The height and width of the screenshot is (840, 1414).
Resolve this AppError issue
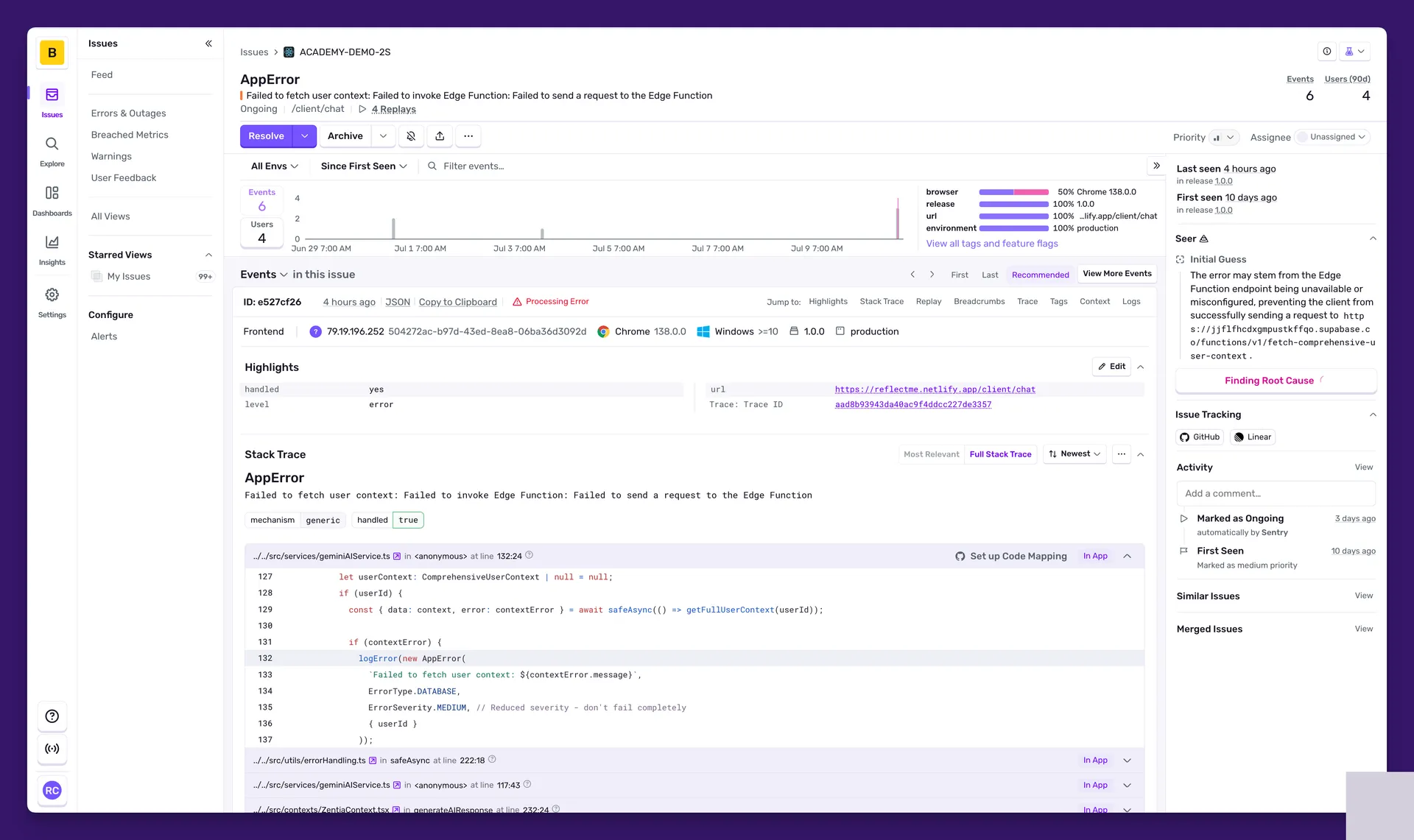[x=266, y=136]
